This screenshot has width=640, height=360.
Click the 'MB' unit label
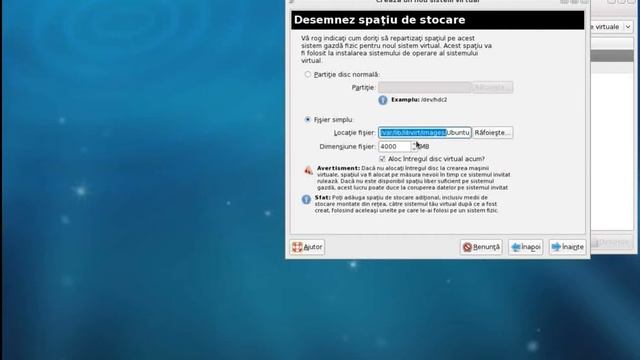(424, 147)
